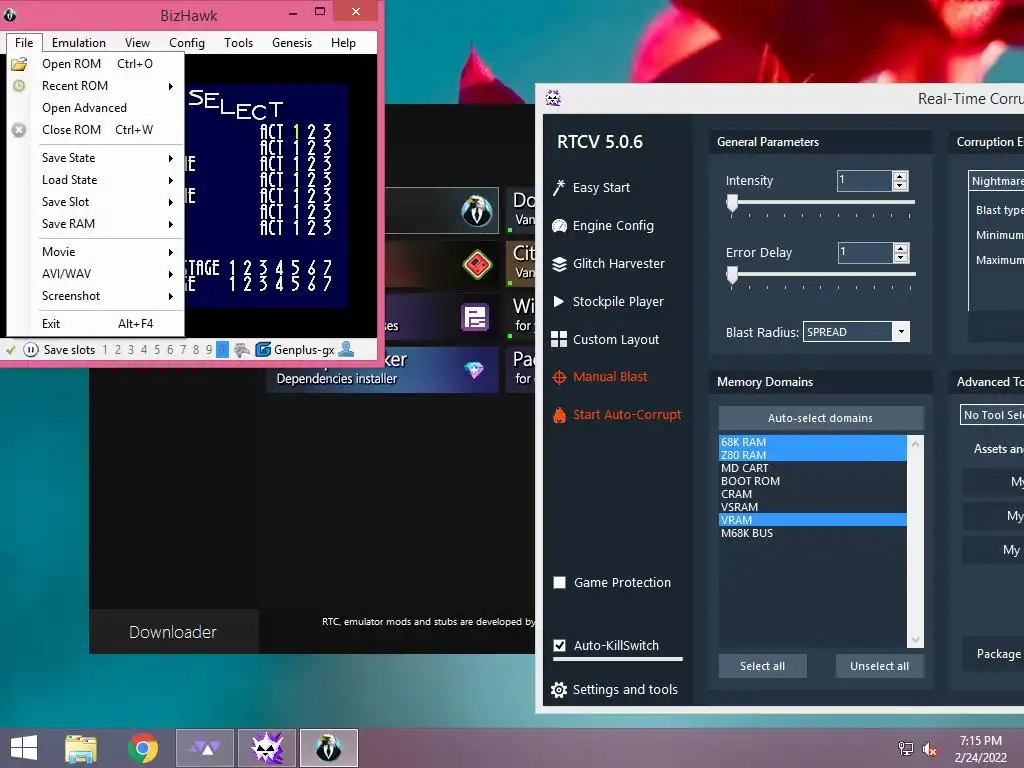Click the red game console launcher icon
Screen dimensions: 1024x768
(x=477, y=264)
